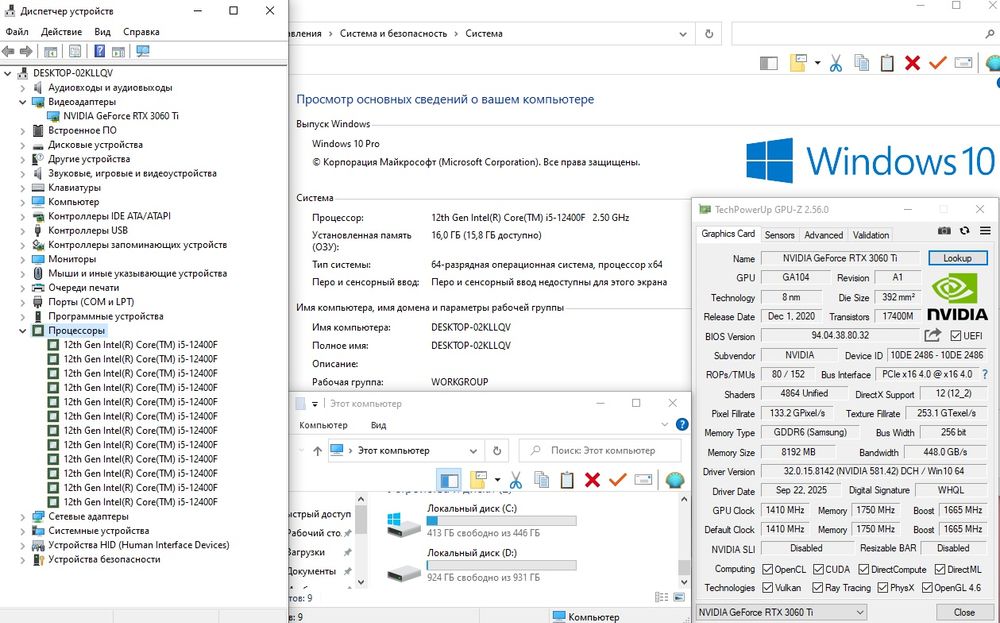This screenshot has height=623, width=1000.
Task: Toggle the OpenGL 4.6 checkbox
Action: tap(927, 587)
